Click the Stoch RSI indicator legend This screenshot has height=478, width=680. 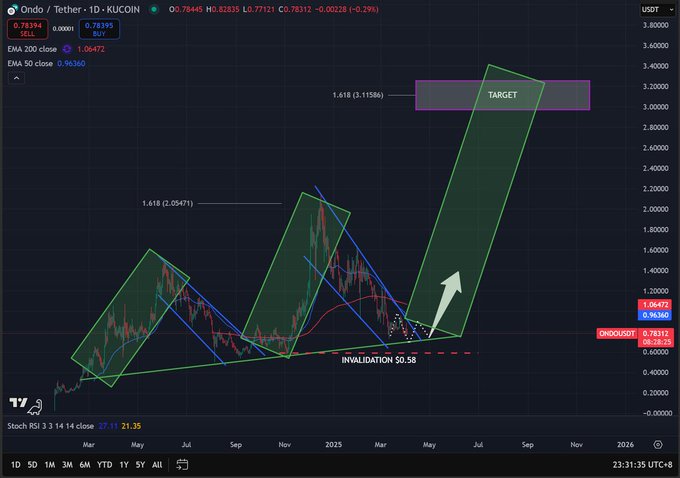74,426
